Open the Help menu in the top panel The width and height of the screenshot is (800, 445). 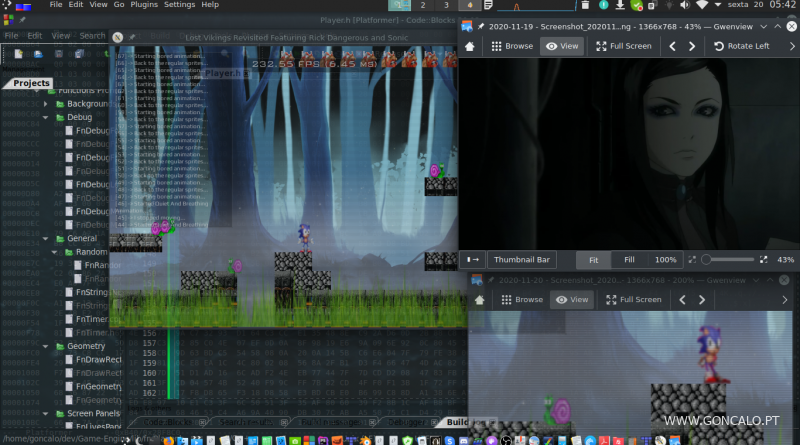pos(210,5)
